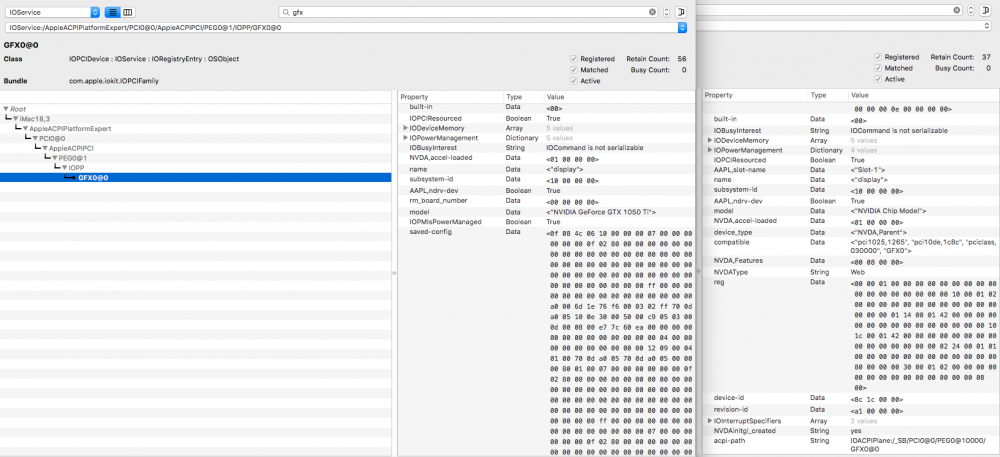The width and height of the screenshot is (1000, 457).
Task: Sort by Value column in front window
Action: pyautogui.click(x=619, y=97)
